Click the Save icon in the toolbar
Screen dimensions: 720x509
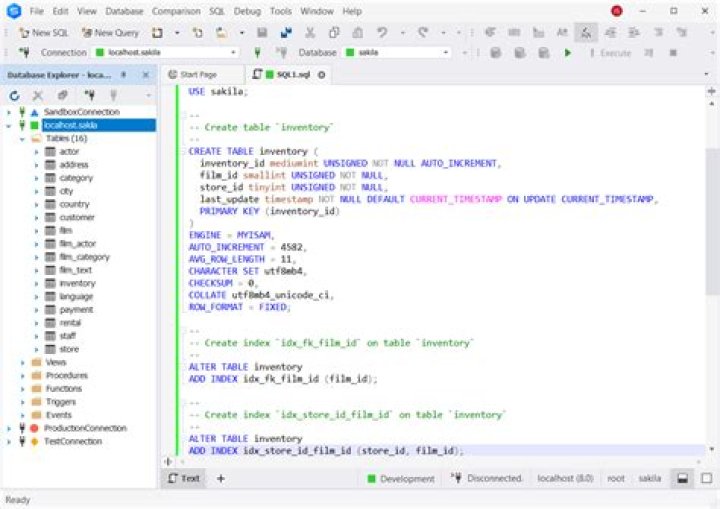(262, 32)
